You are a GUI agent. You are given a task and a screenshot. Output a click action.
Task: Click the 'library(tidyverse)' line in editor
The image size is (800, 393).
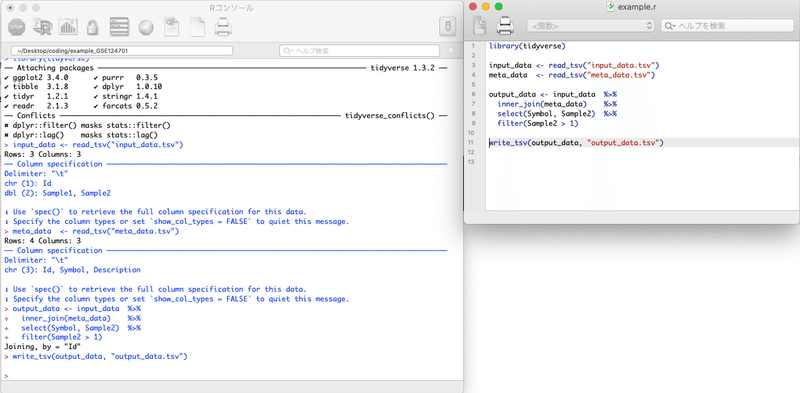527,46
